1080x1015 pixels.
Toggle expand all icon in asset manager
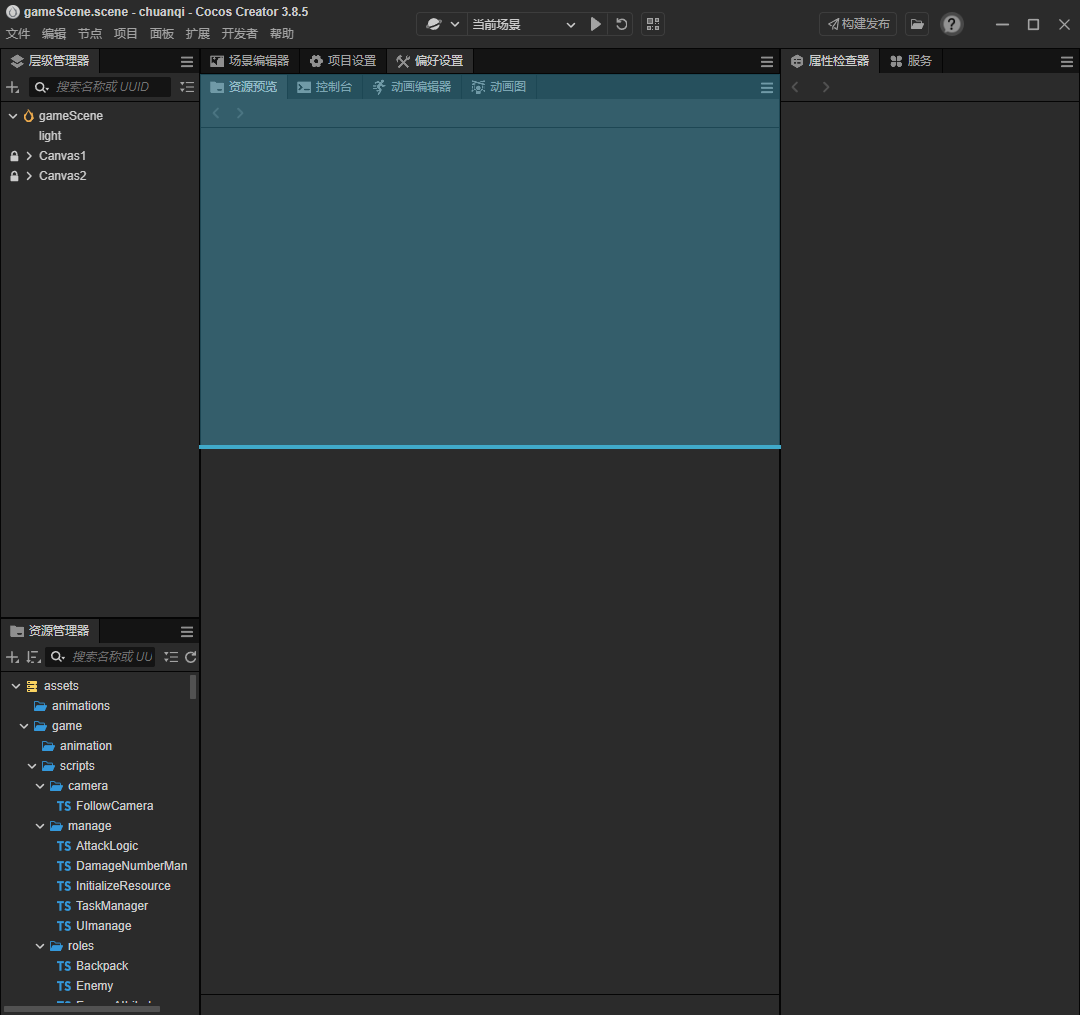[171, 657]
